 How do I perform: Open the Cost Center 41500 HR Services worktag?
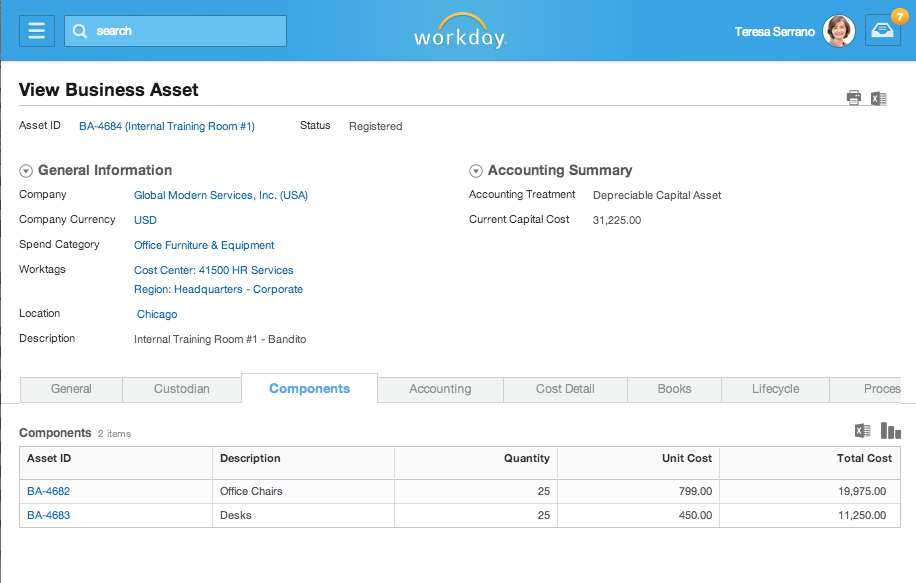(x=213, y=270)
